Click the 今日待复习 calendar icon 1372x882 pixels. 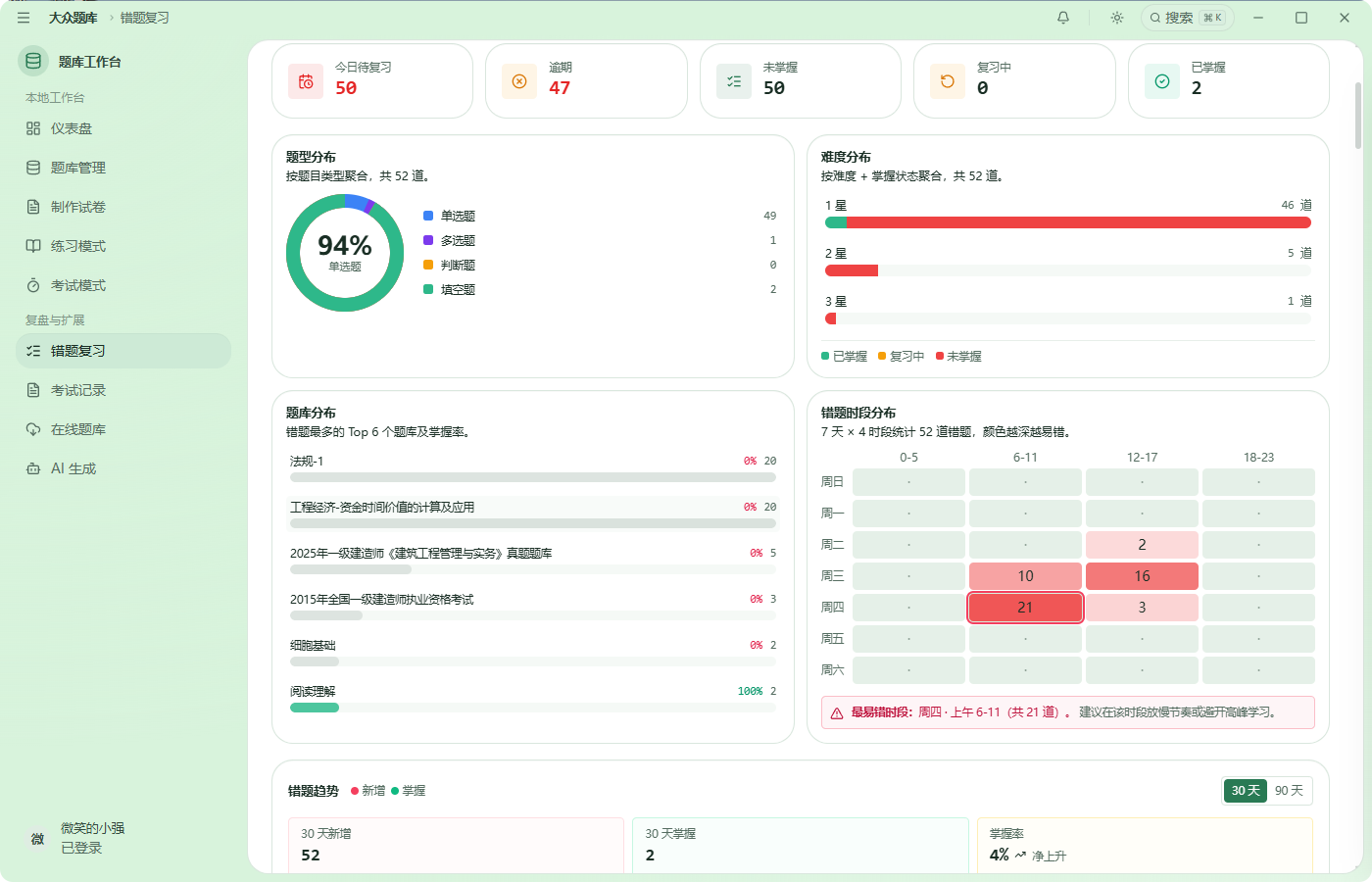306,81
